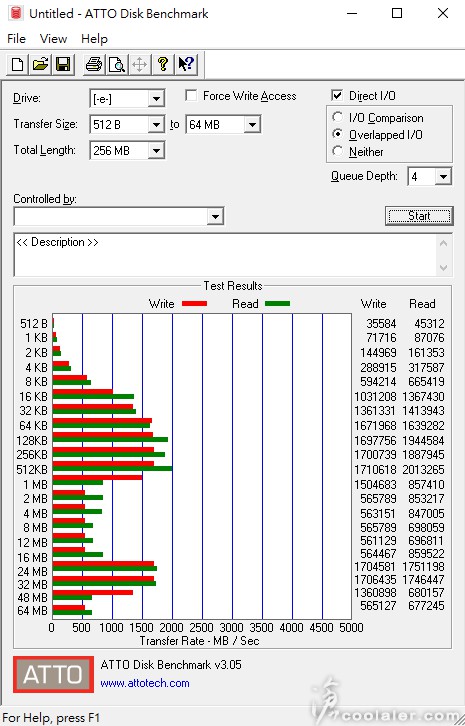Viewport: 465px width, 726px height.
Task: Click into the Description text box
Action: click(x=225, y=255)
